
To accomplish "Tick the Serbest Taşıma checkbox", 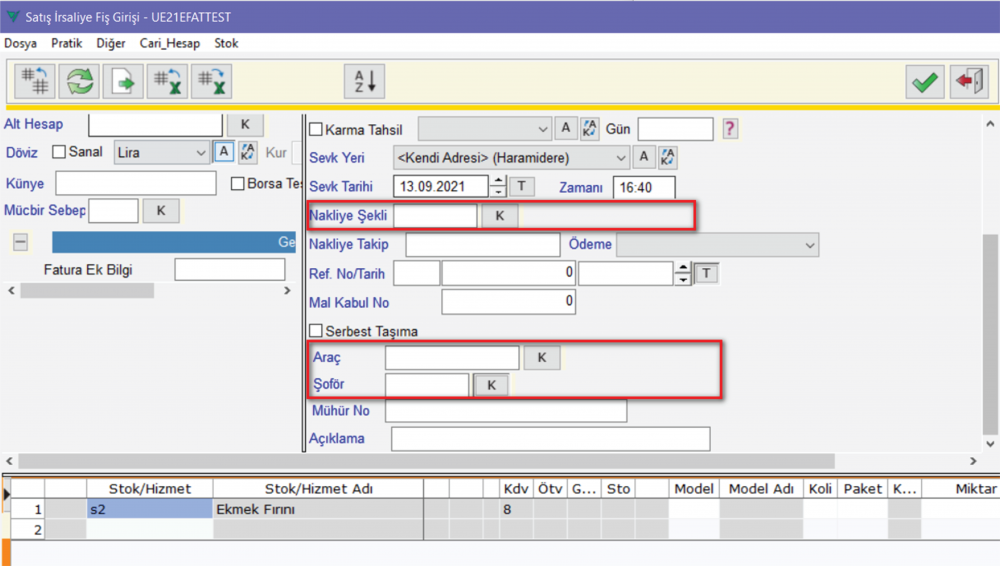I will pyautogui.click(x=316, y=331).
